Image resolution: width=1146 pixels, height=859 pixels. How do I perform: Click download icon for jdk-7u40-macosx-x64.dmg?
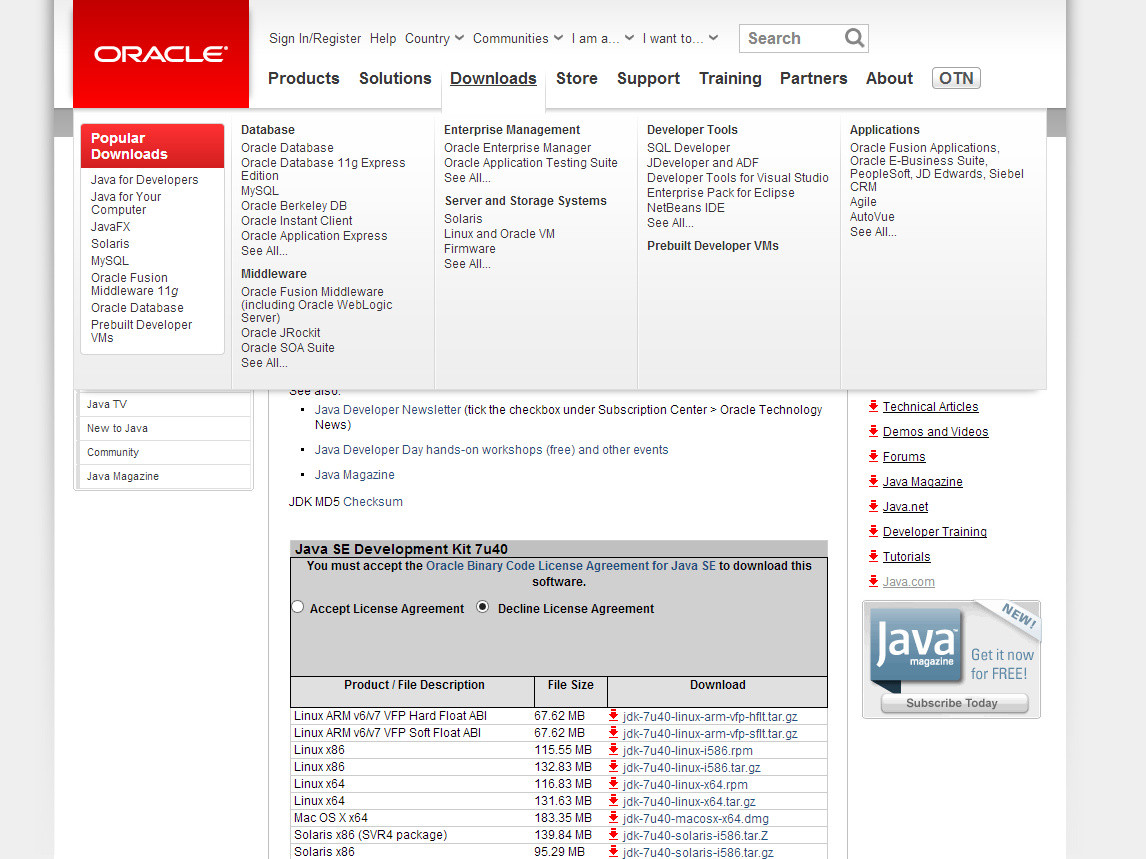pos(613,817)
